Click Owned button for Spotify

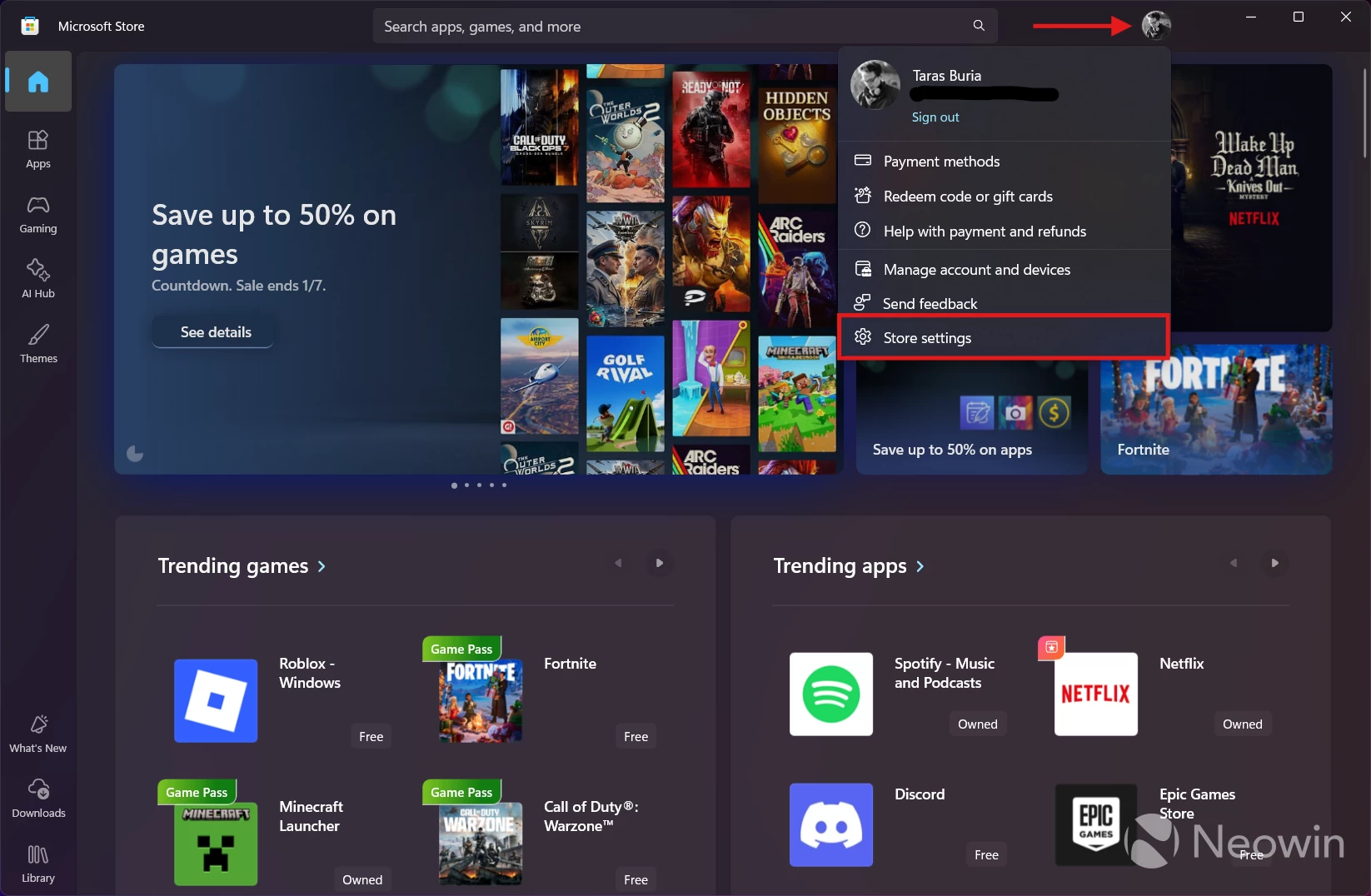tap(978, 724)
